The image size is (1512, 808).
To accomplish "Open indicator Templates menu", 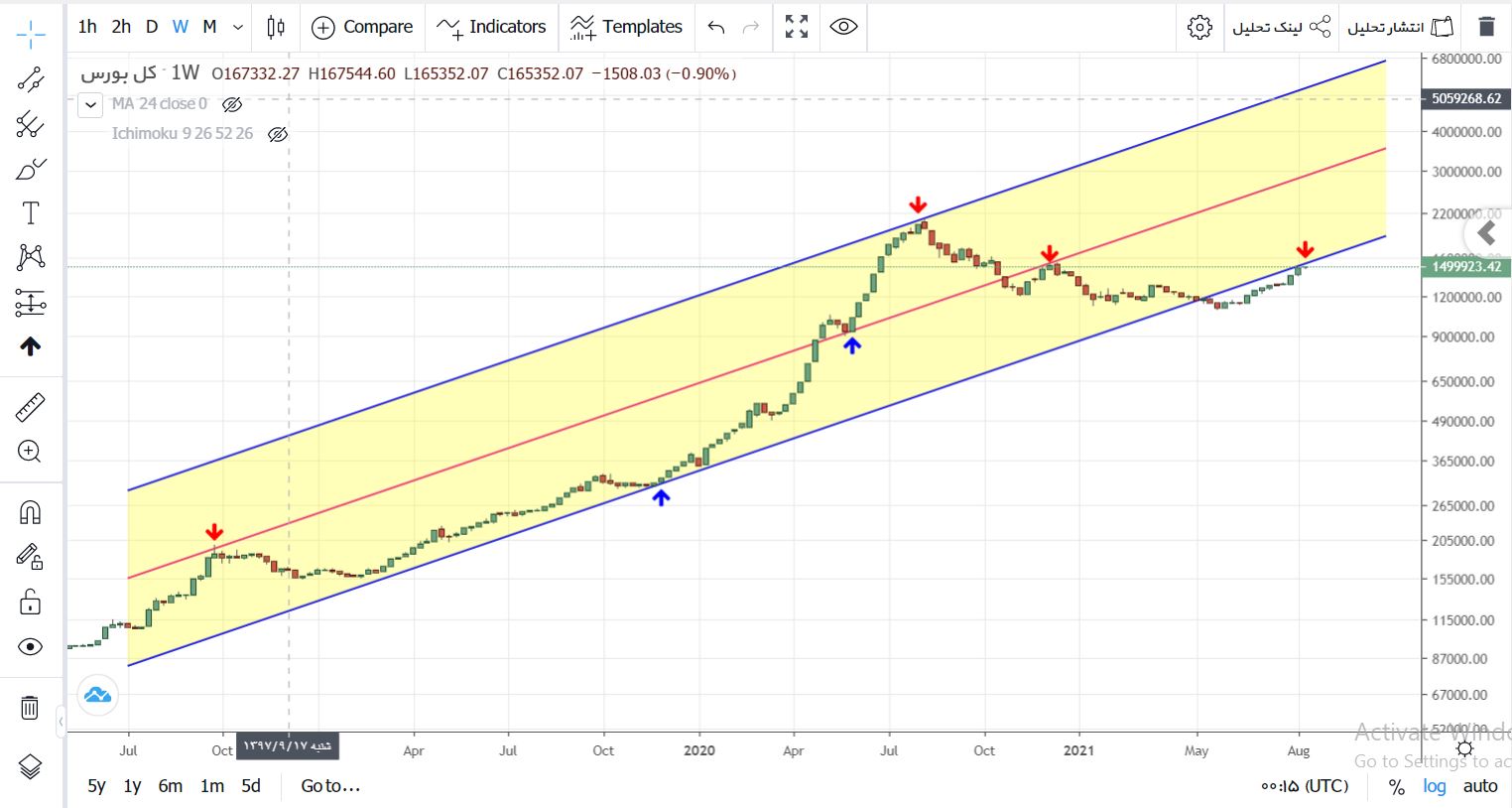I will 626,27.
